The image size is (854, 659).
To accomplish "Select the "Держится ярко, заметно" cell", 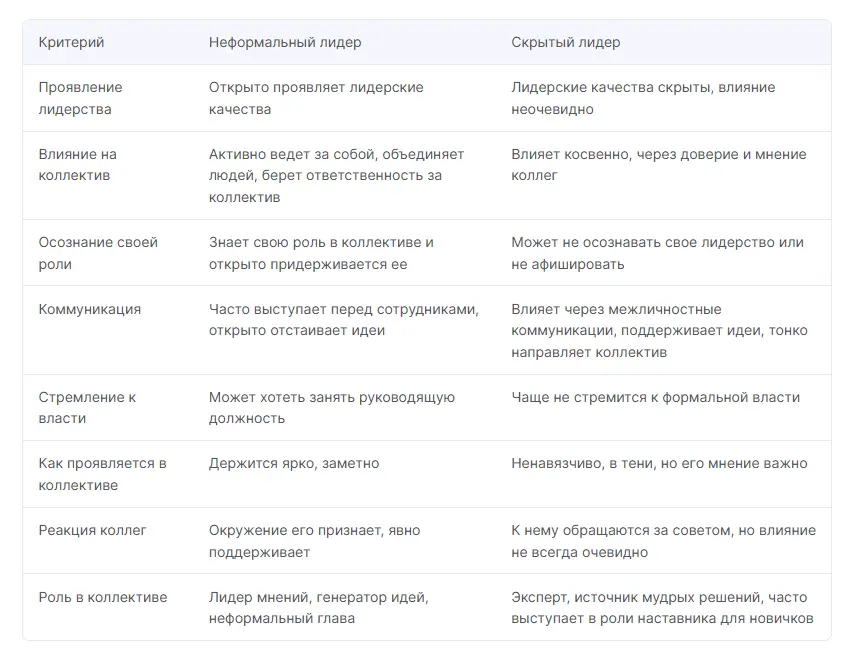I will pyautogui.click(x=294, y=463).
